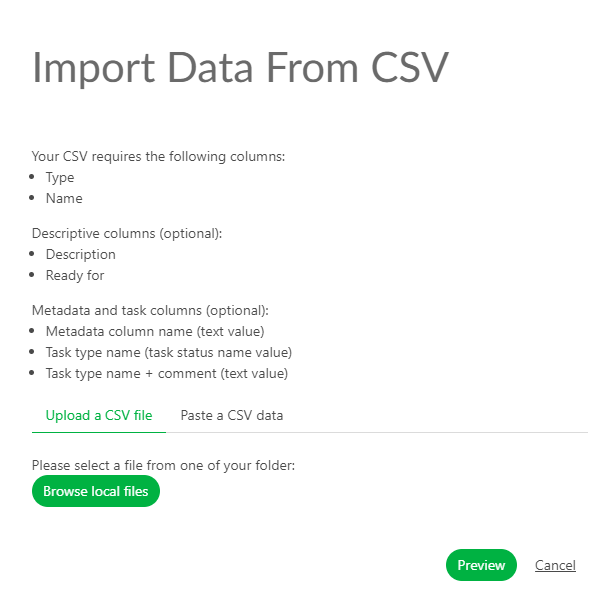Viewport: 600px width, 611px height.
Task: Click the Your CSV requires the following columns text
Action: click(159, 157)
